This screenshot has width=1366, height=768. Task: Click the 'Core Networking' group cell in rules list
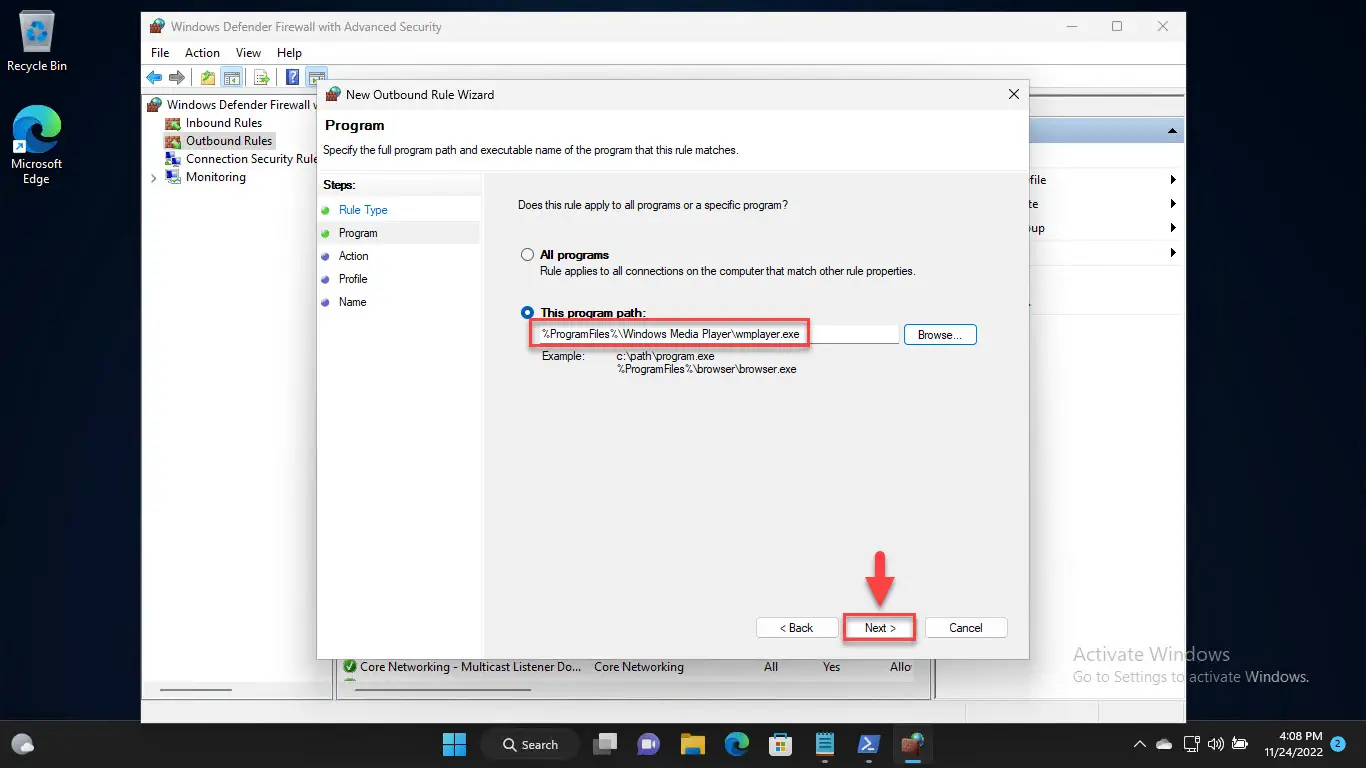pyautogui.click(x=639, y=667)
